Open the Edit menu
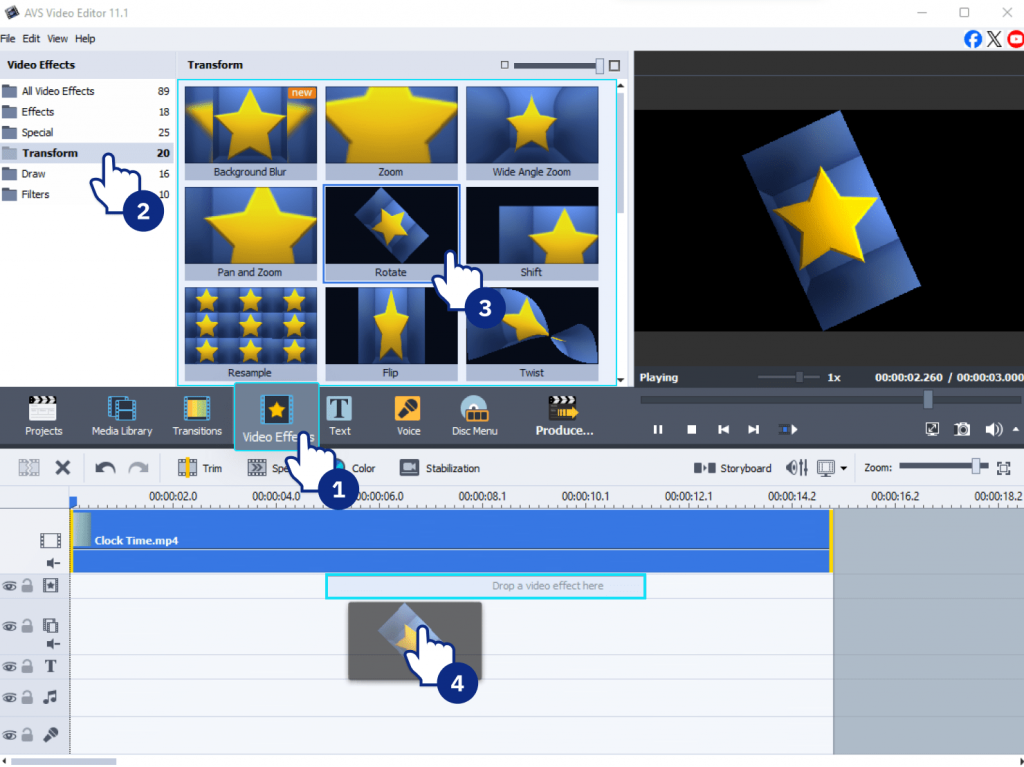1024x767 pixels. click(x=31, y=38)
